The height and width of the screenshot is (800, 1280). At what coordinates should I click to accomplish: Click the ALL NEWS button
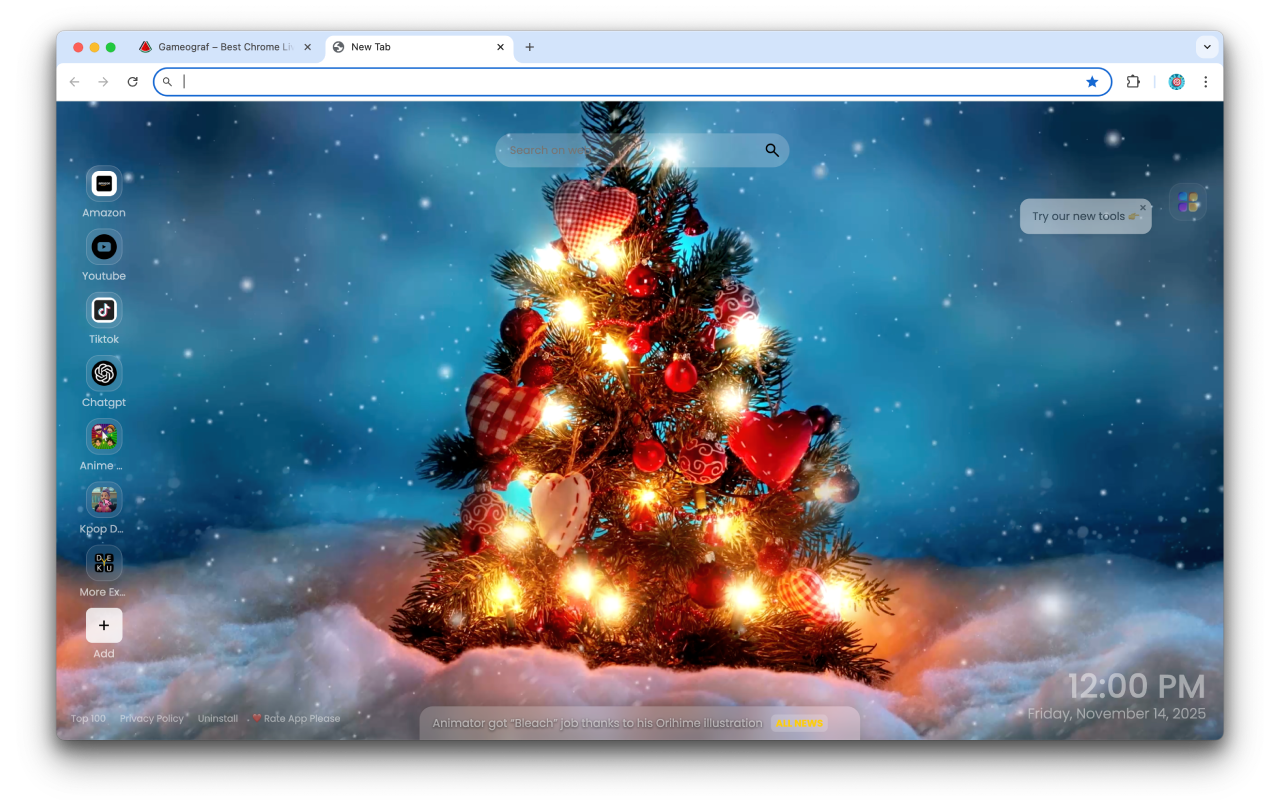coord(799,723)
